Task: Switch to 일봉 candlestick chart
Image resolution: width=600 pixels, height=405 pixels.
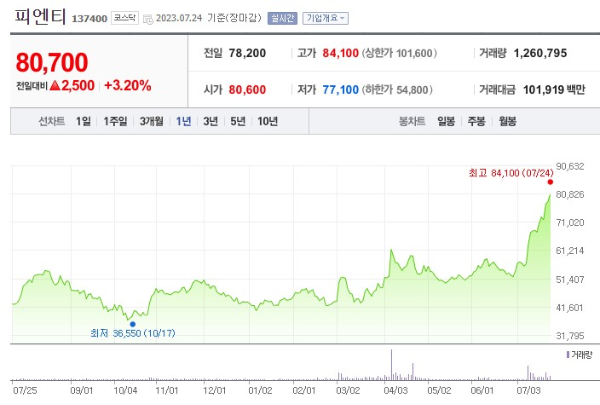Action: point(446,121)
